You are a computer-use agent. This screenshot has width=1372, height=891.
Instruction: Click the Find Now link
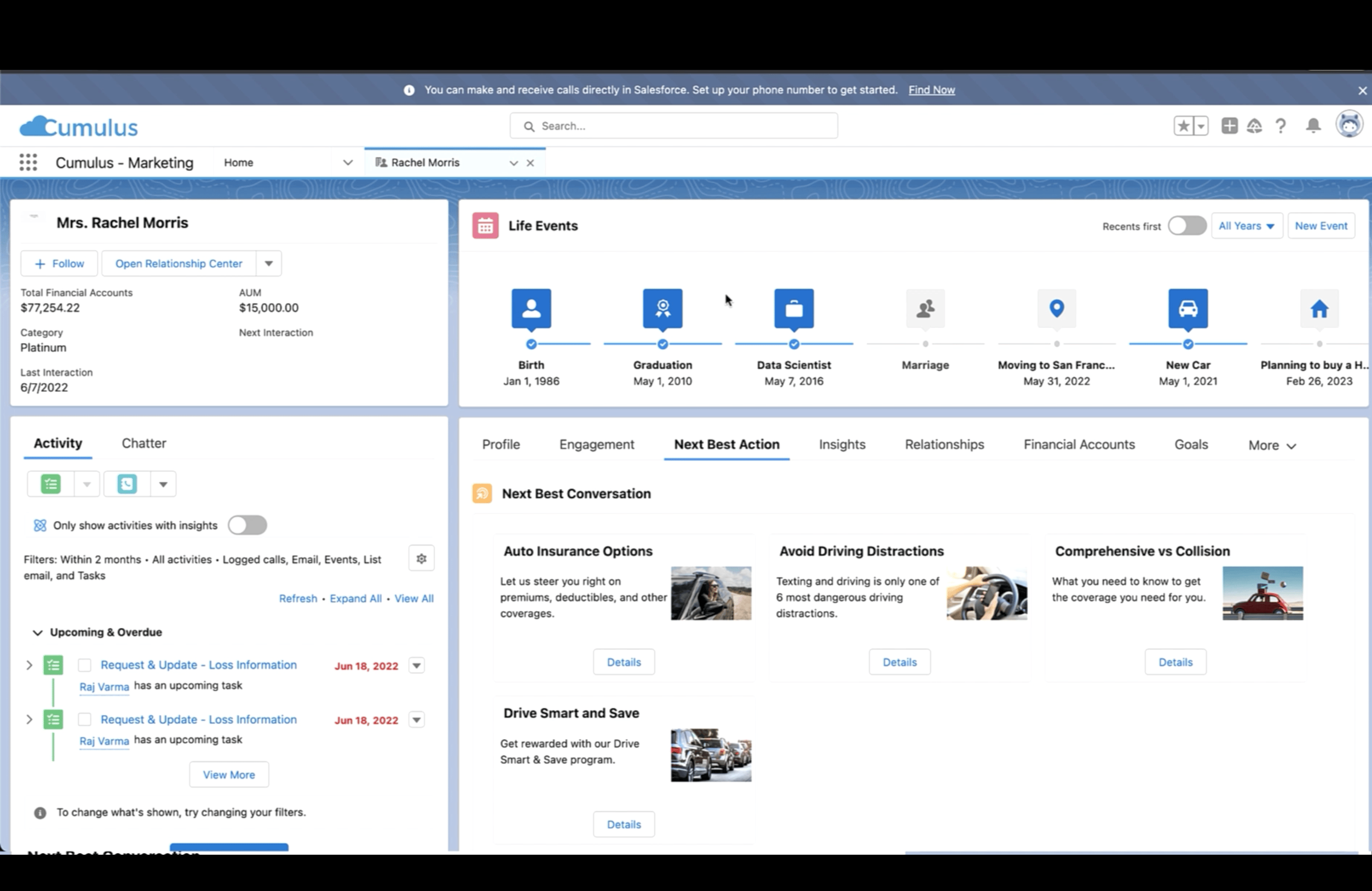pyautogui.click(x=931, y=90)
